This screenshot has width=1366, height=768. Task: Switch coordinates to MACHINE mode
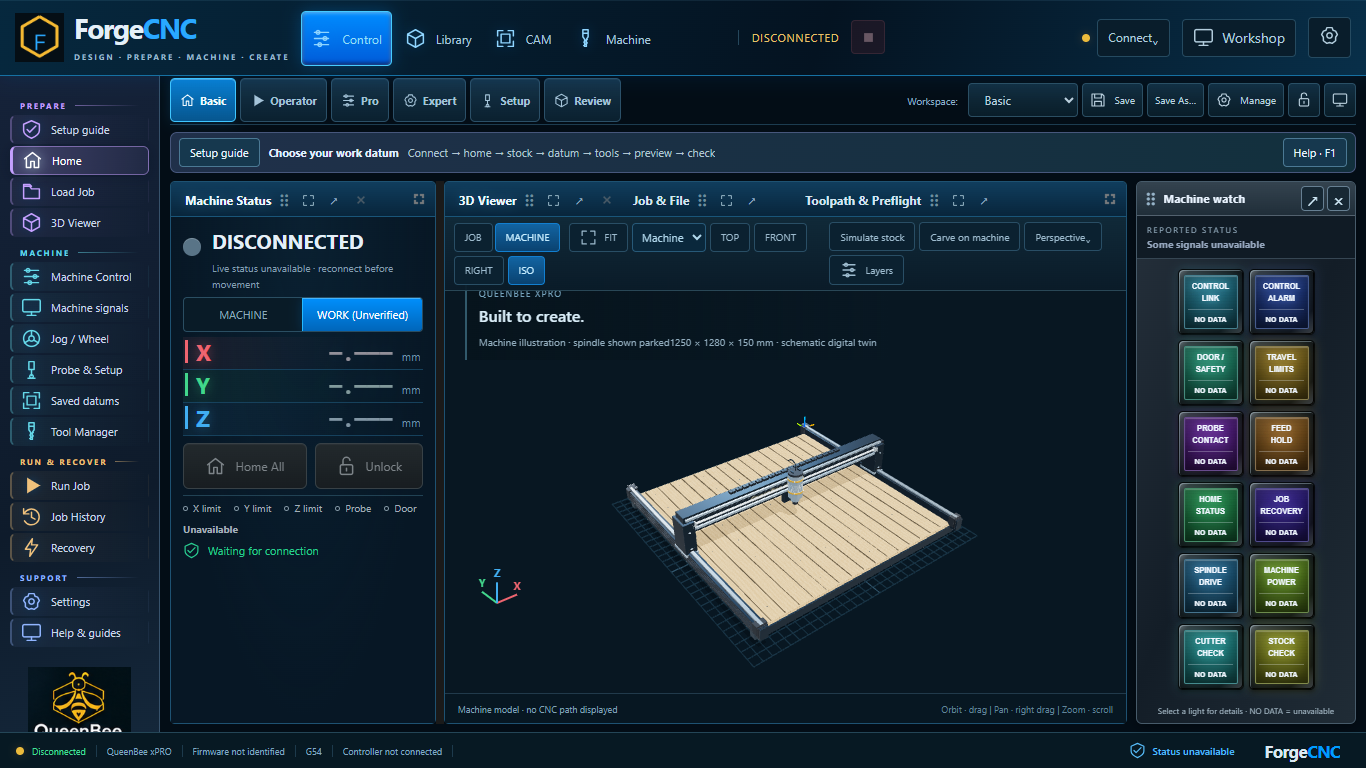coord(243,314)
